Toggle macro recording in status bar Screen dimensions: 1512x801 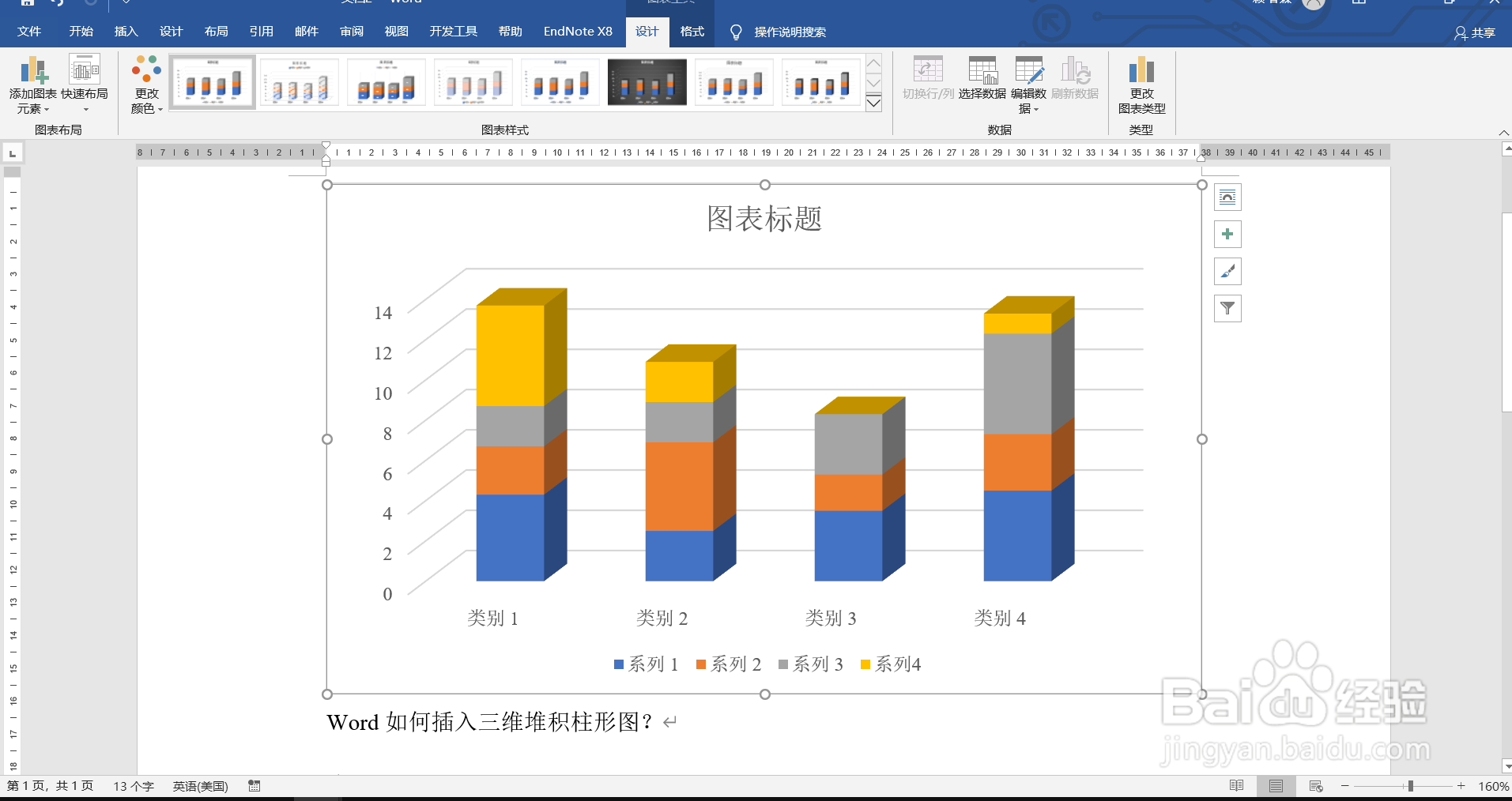(x=255, y=786)
